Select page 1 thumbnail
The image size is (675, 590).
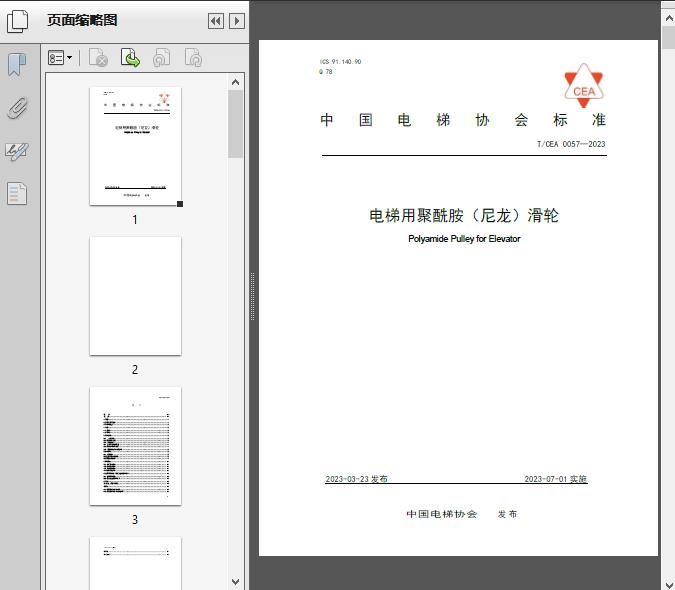tap(136, 146)
